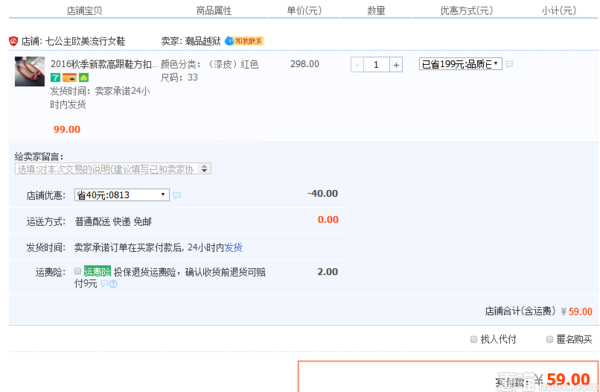Click the unit price 298.00
This screenshot has height=392, width=600.
[305, 64]
